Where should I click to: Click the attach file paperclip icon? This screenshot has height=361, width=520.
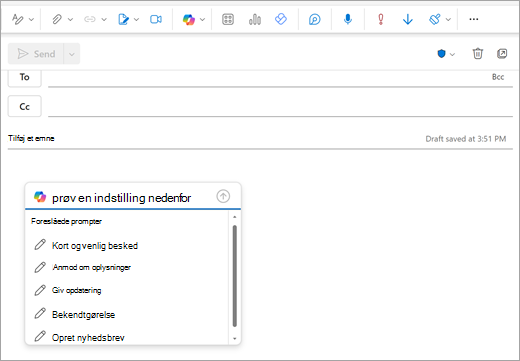pyautogui.click(x=57, y=19)
